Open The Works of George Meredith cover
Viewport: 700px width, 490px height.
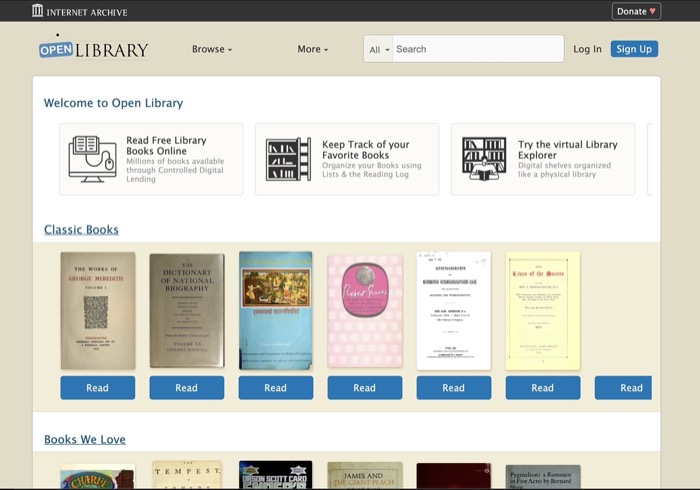[x=98, y=311]
